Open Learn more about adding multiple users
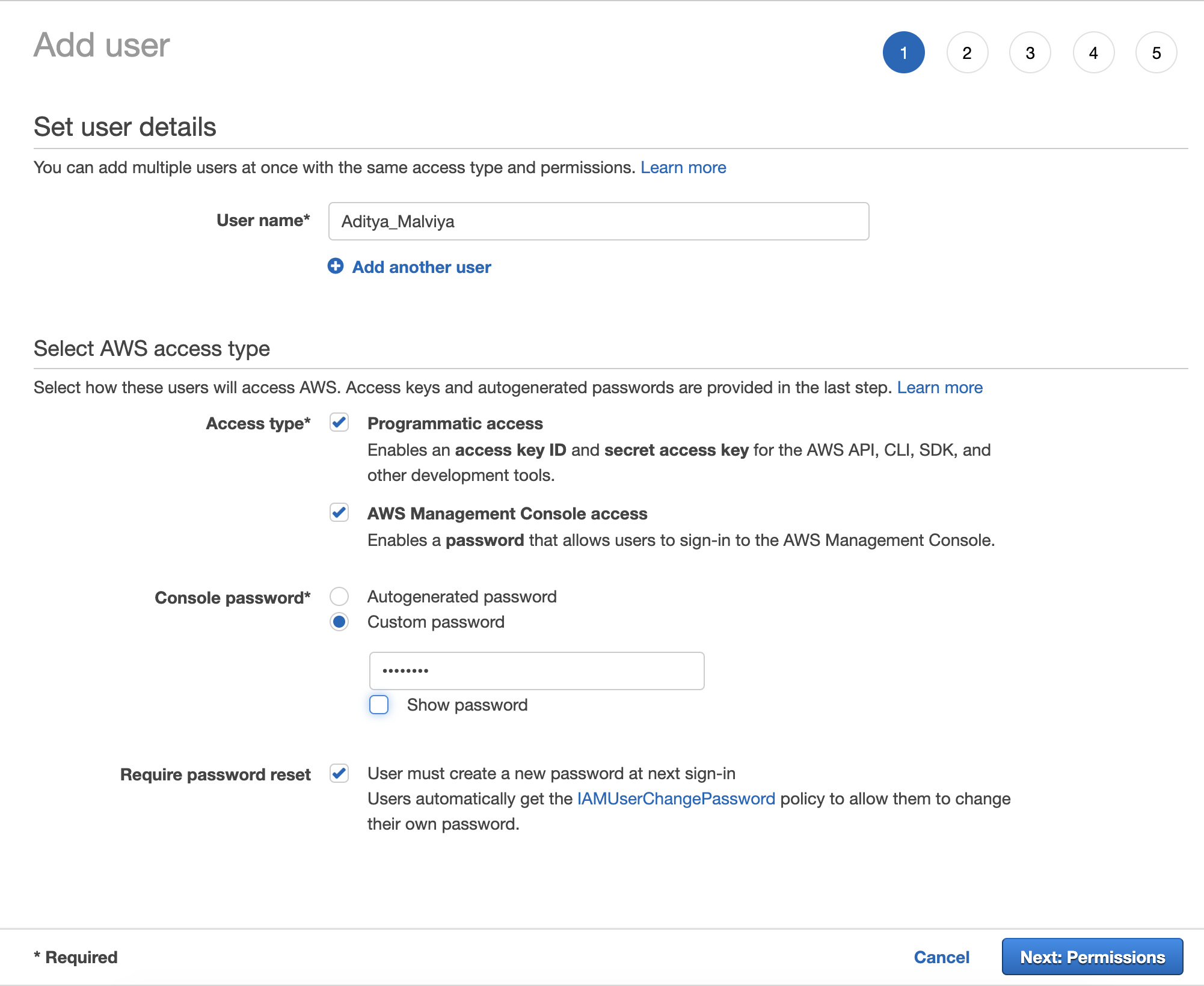This screenshot has height=986, width=1204. (683, 167)
